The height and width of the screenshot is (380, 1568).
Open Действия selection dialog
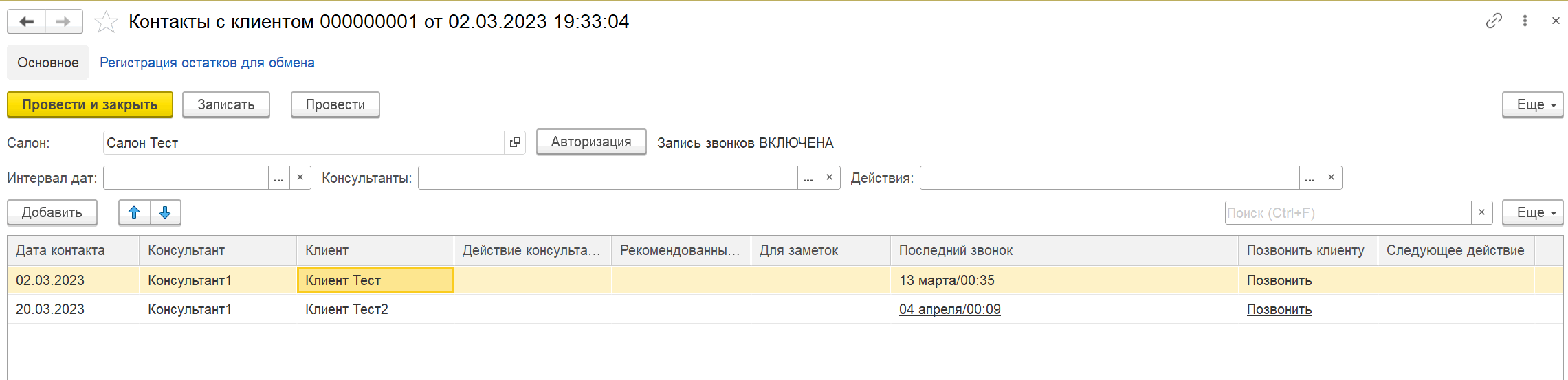pos(1310,178)
